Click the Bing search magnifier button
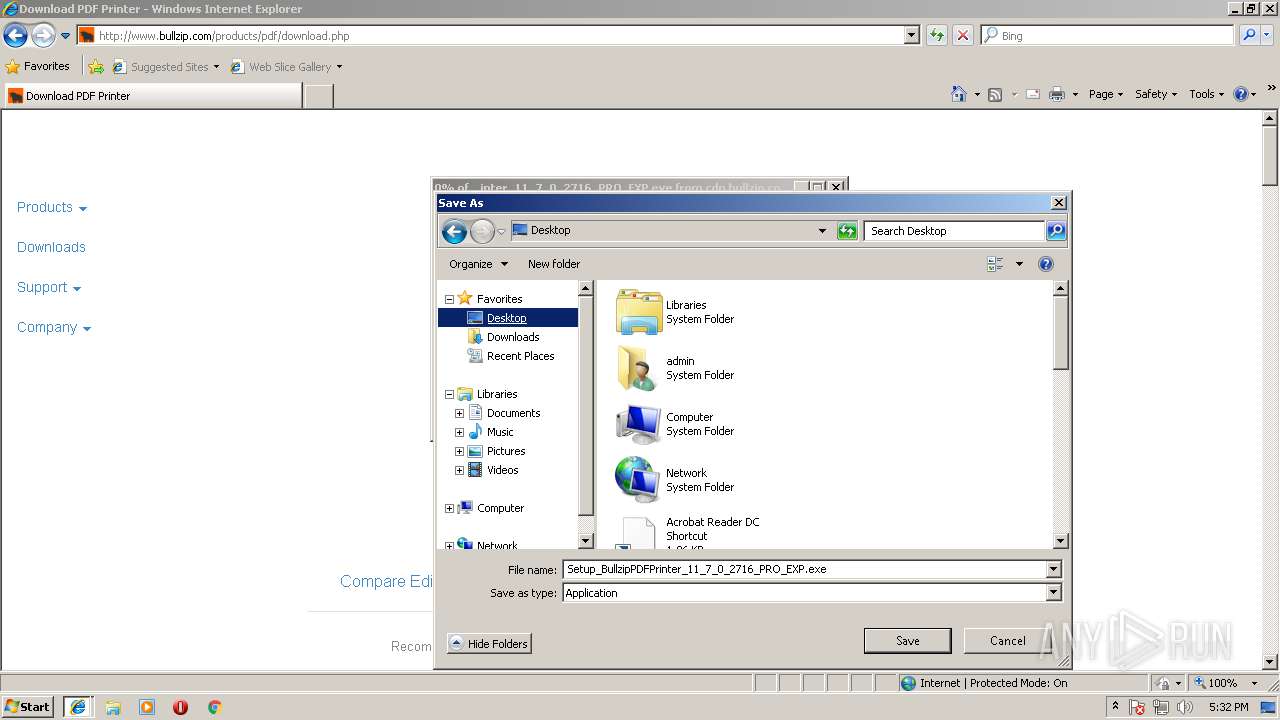Image resolution: width=1280 pixels, height=720 pixels. coord(1249,35)
